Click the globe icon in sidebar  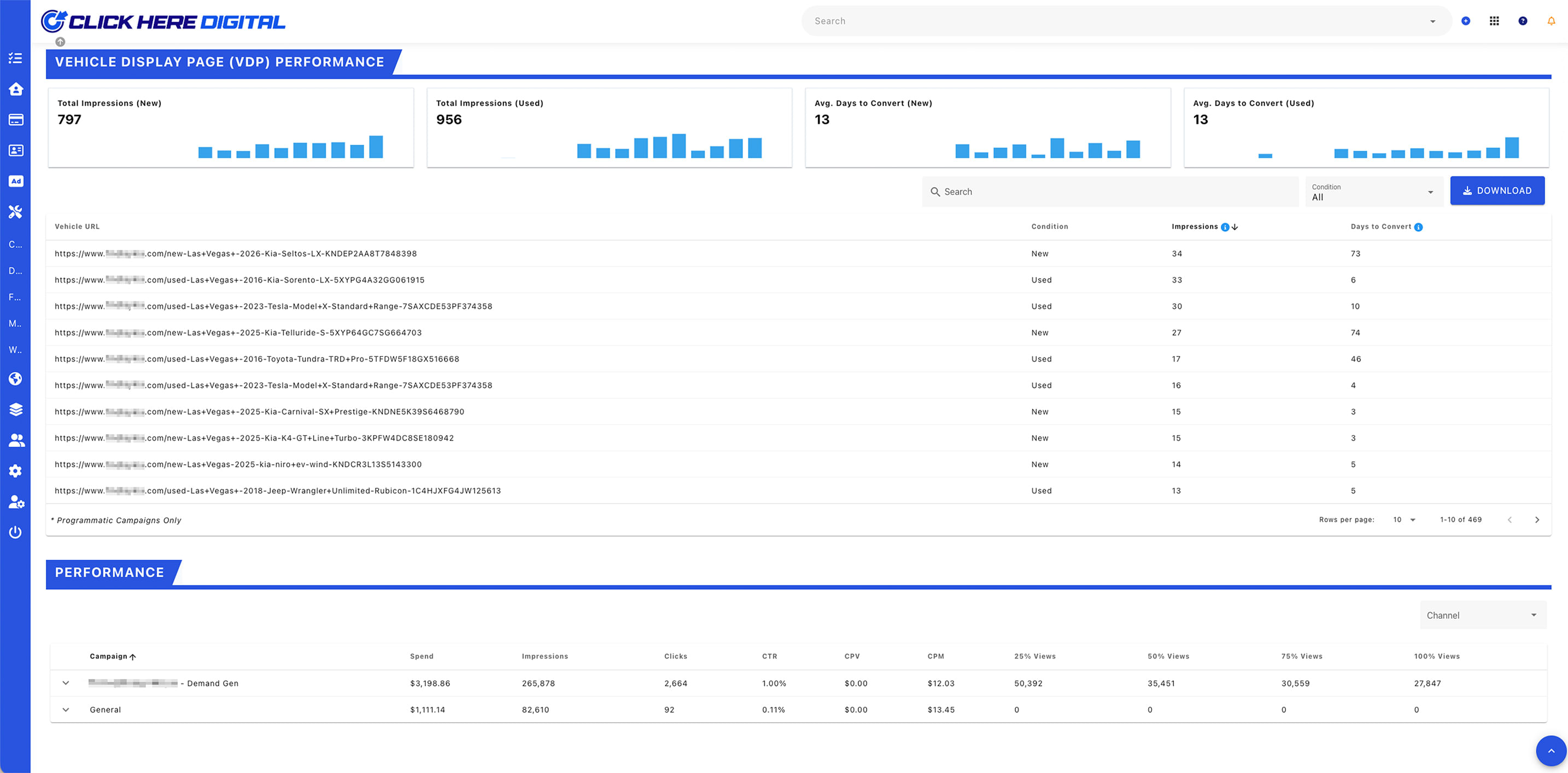click(16, 379)
